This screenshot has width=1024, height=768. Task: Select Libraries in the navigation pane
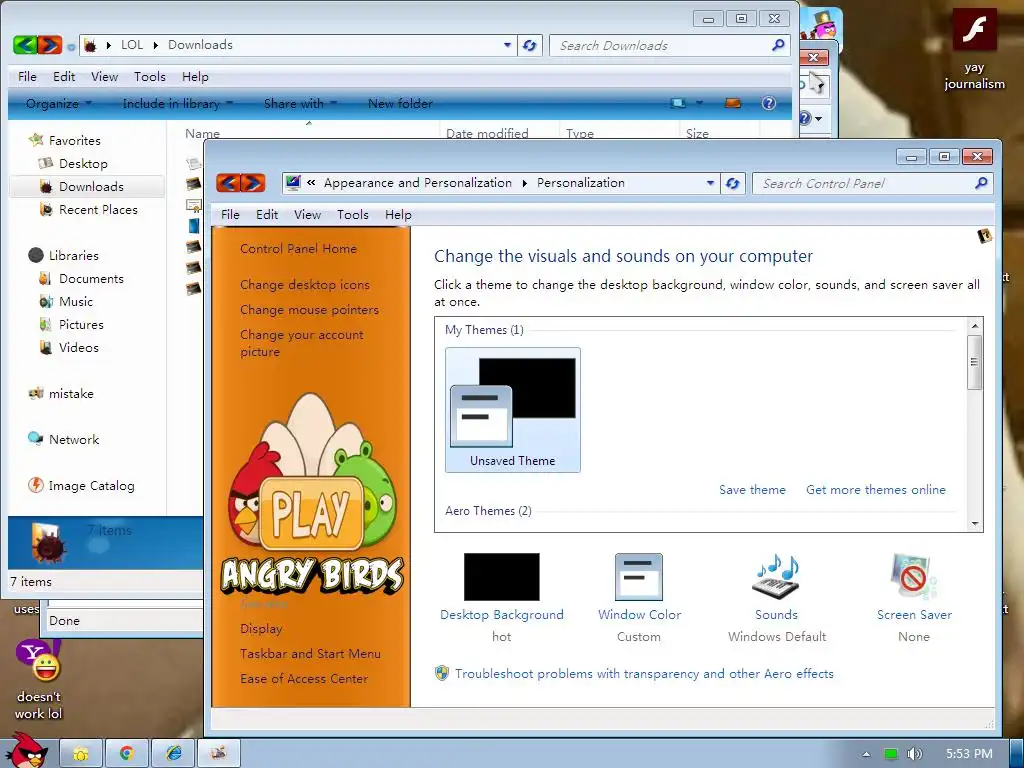click(73, 255)
